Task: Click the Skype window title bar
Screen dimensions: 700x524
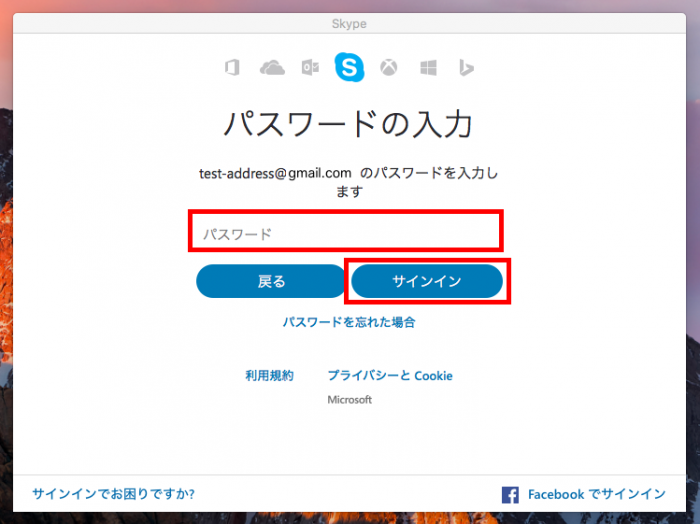Action: click(x=349, y=23)
